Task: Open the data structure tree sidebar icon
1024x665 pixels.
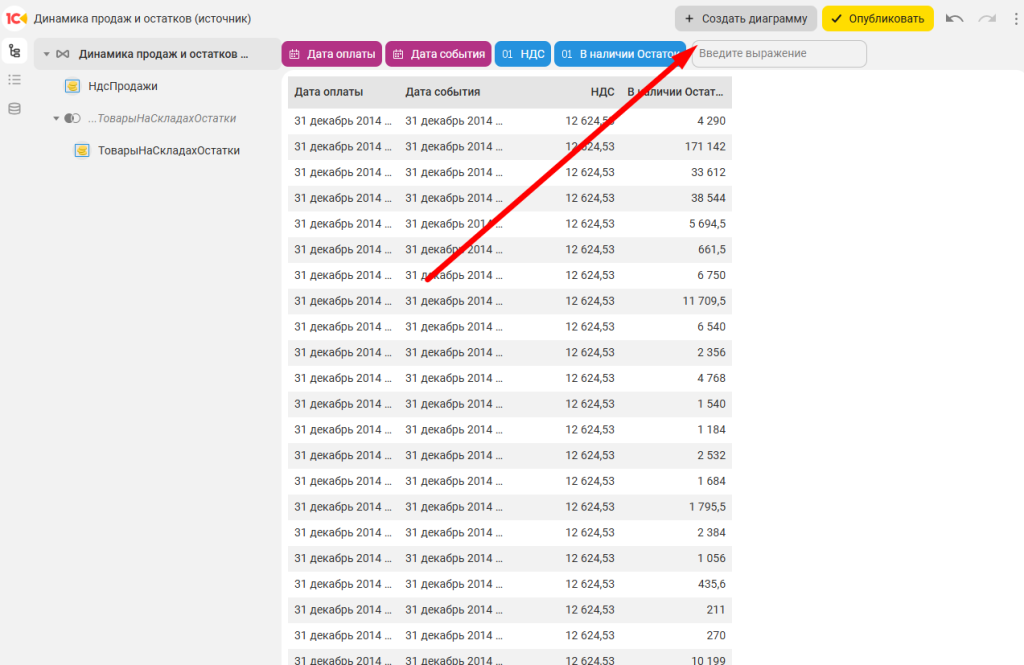Action: pyautogui.click(x=14, y=51)
